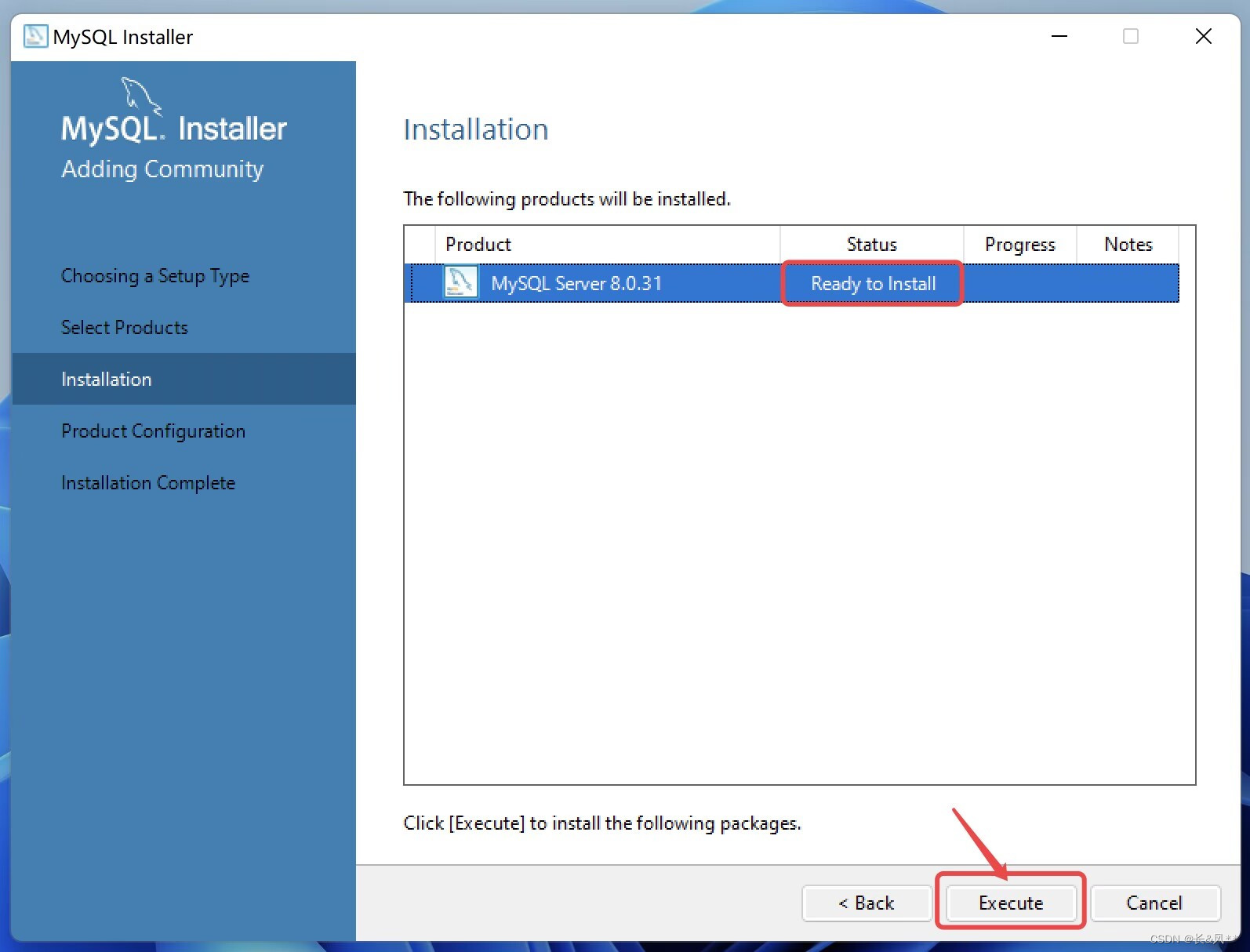Click the Adding Community subtitle
The width and height of the screenshot is (1250, 952).
pyautogui.click(x=162, y=169)
